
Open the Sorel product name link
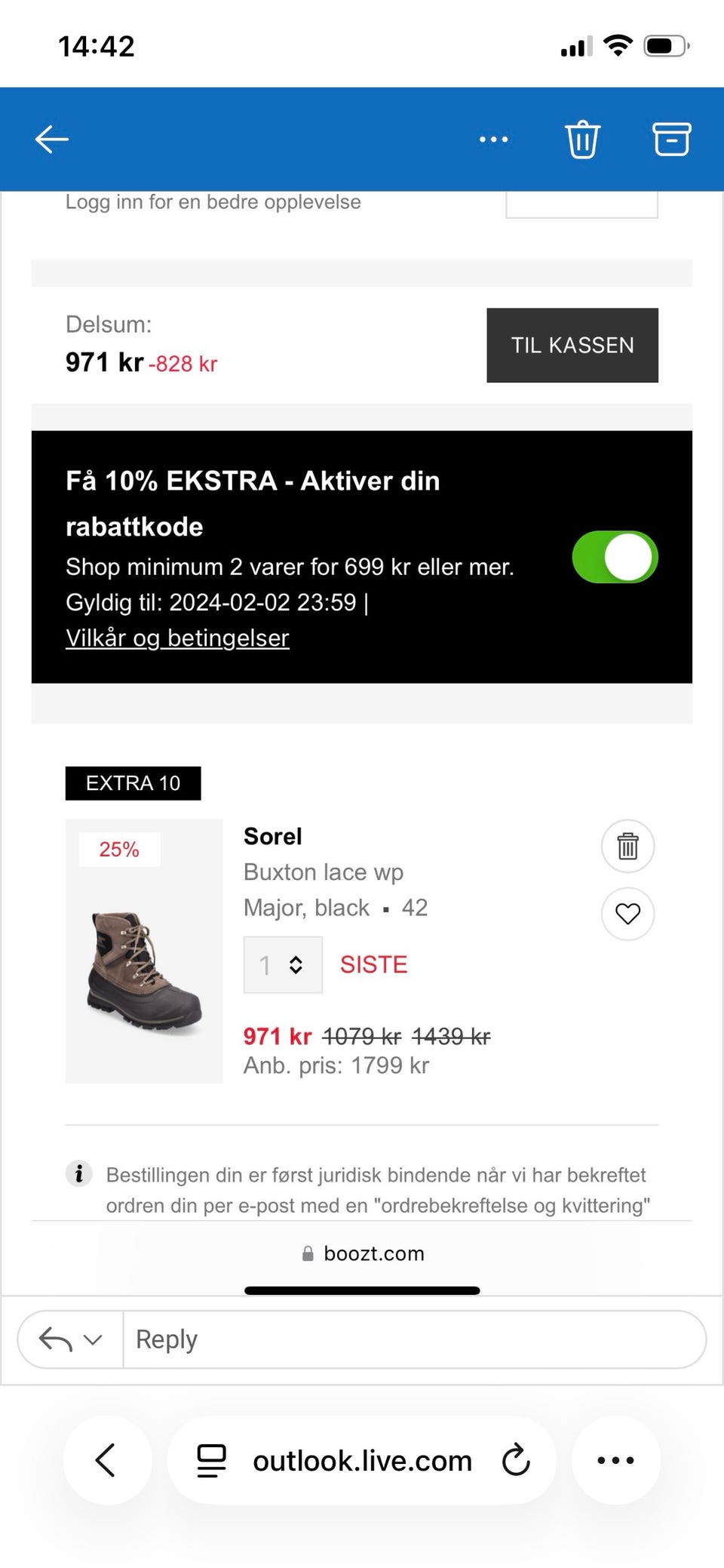tap(272, 837)
